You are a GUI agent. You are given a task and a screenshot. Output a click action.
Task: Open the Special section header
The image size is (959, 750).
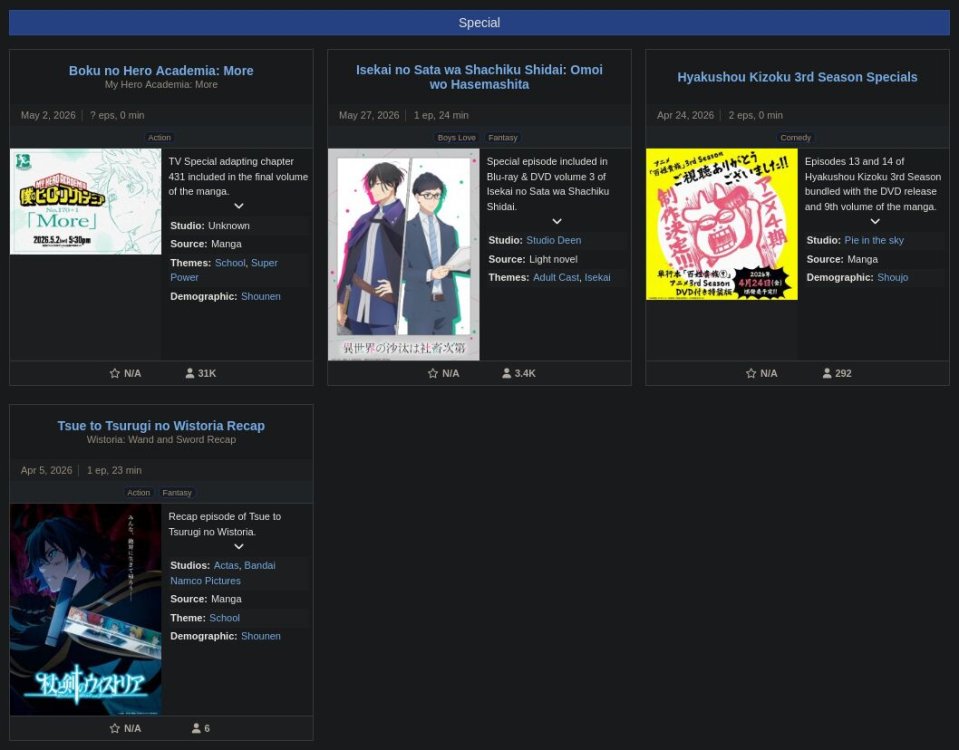pyautogui.click(x=479, y=23)
